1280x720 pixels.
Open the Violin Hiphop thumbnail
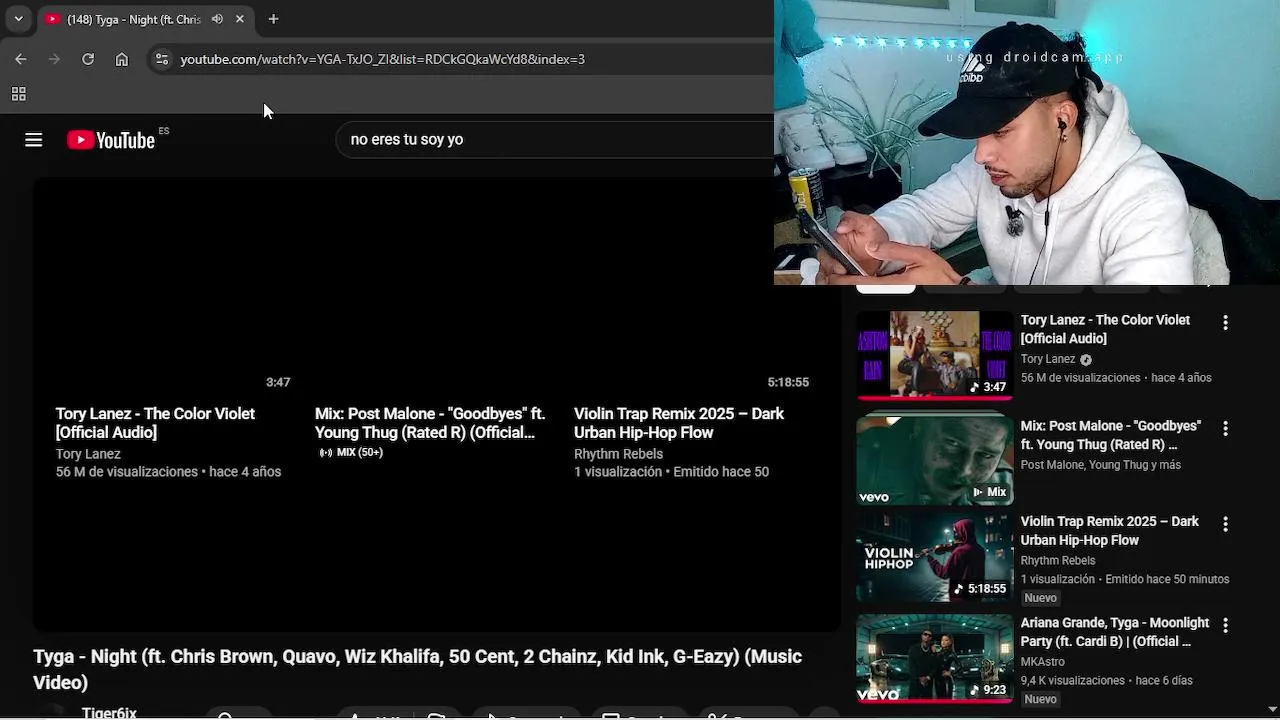(x=935, y=557)
